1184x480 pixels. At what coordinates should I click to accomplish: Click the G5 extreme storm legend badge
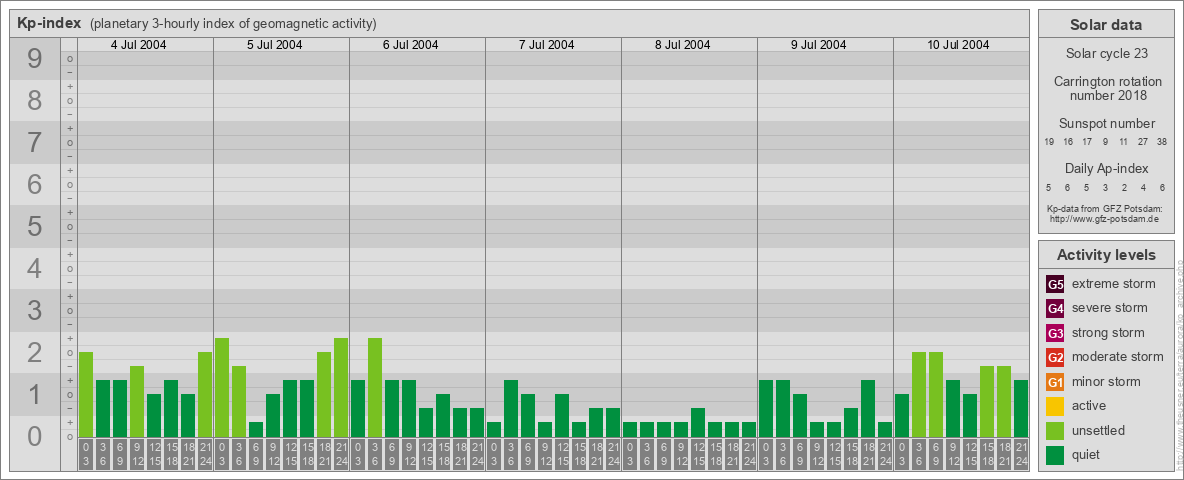point(1056,285)
